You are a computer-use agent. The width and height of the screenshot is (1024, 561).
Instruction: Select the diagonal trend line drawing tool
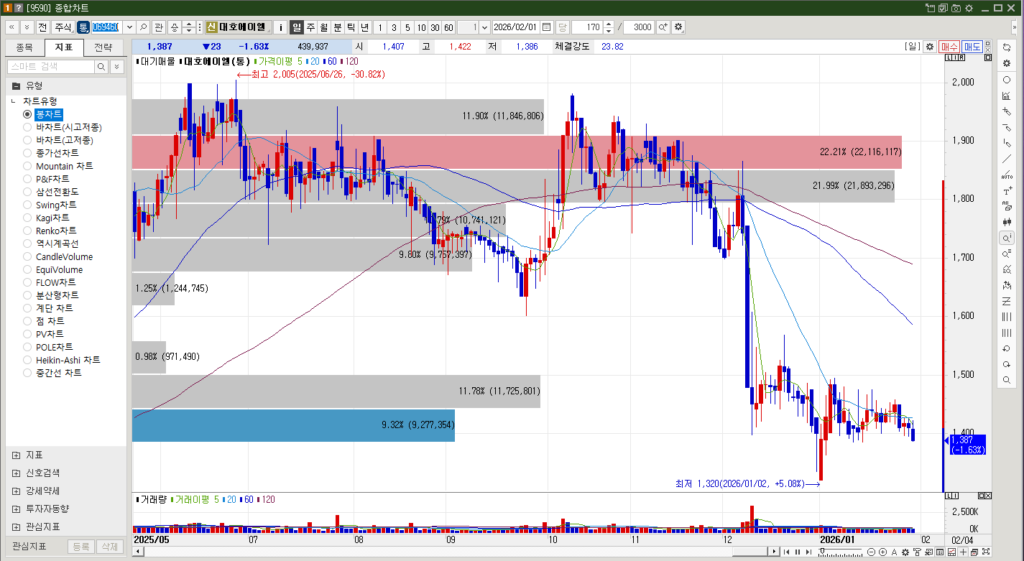point(1006,158)
